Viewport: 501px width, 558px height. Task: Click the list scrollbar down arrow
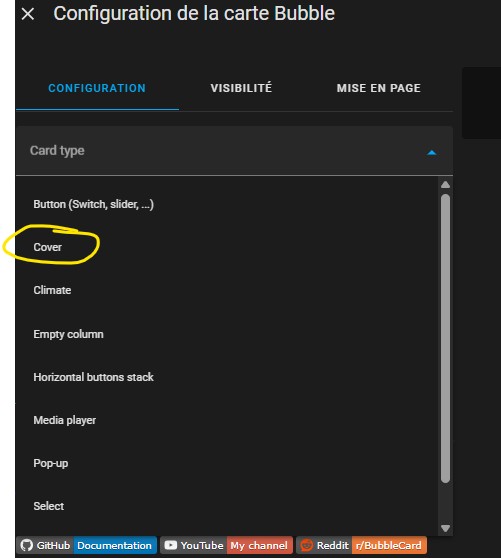pyautogui.click(x=445, y=528)
